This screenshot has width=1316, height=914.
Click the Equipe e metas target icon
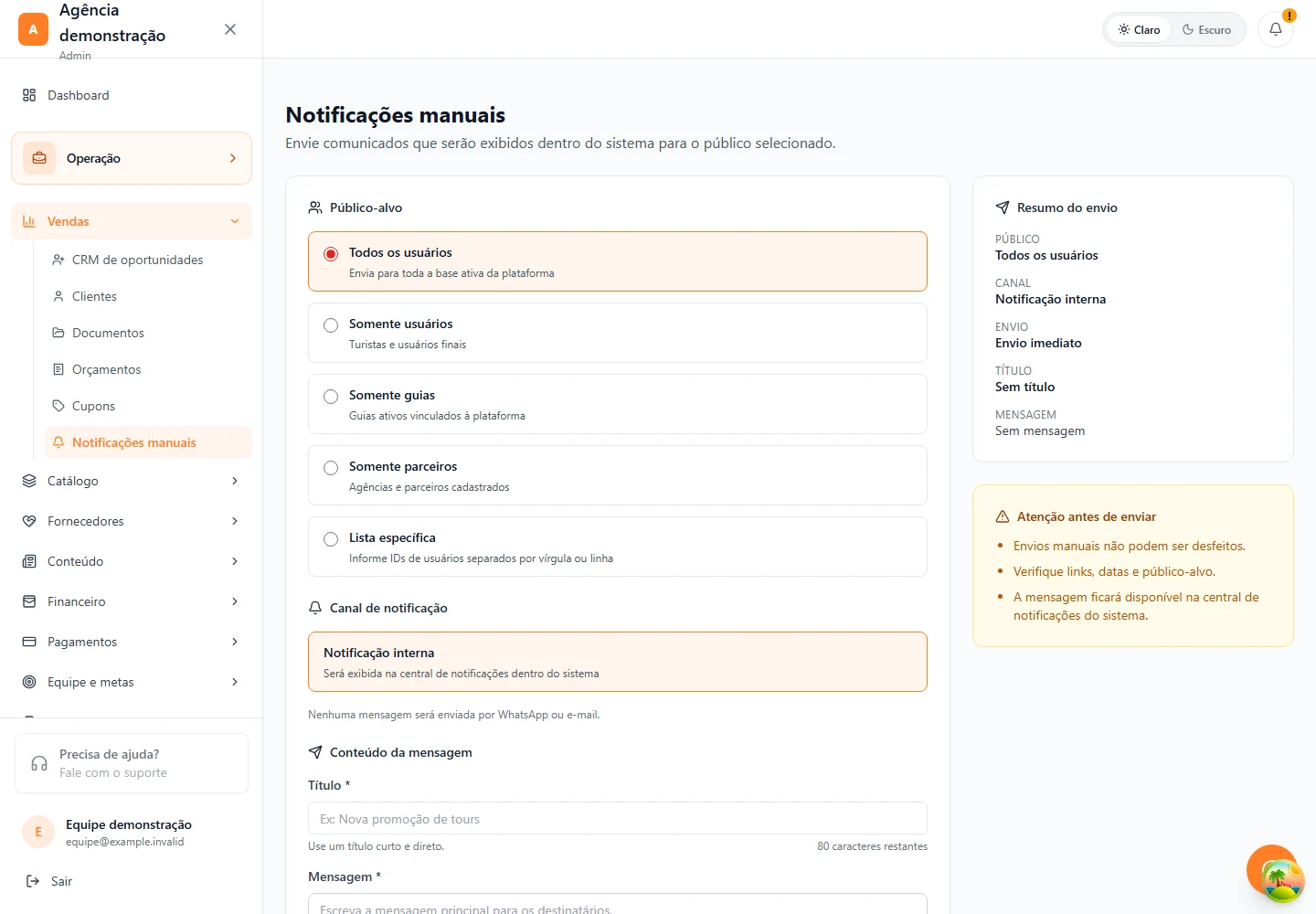(29, 682)
